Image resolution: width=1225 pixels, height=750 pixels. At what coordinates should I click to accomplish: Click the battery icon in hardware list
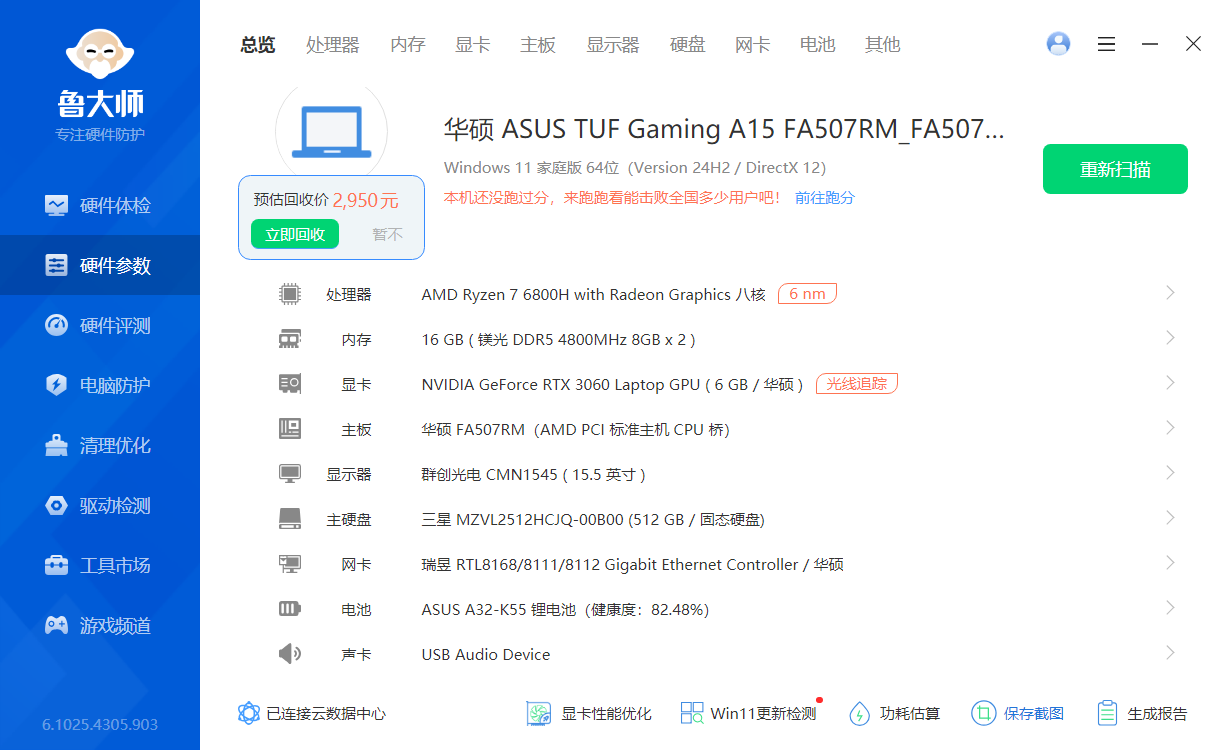tap(289, 609)
